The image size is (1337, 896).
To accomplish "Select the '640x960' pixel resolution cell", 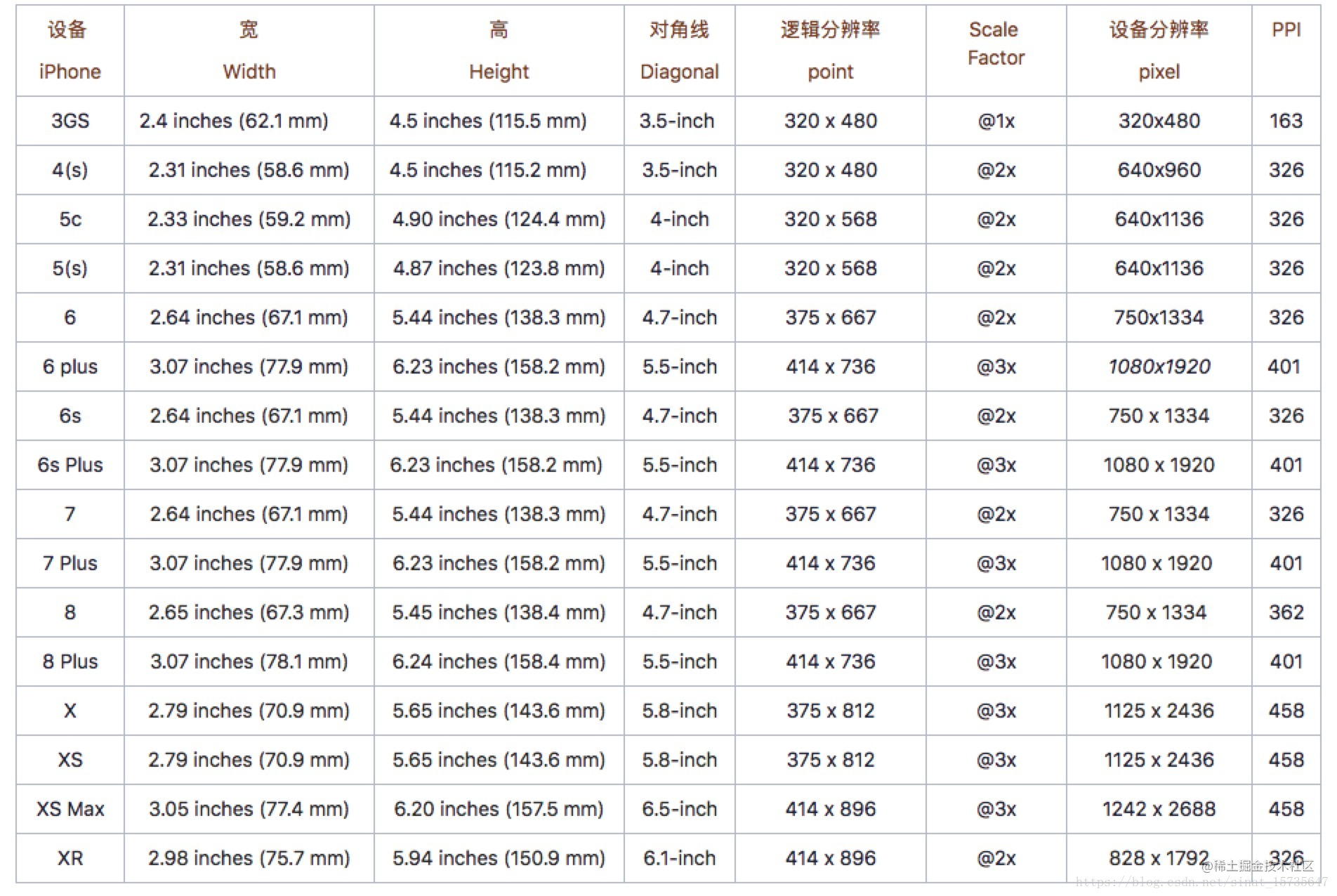I will 1159,170.
